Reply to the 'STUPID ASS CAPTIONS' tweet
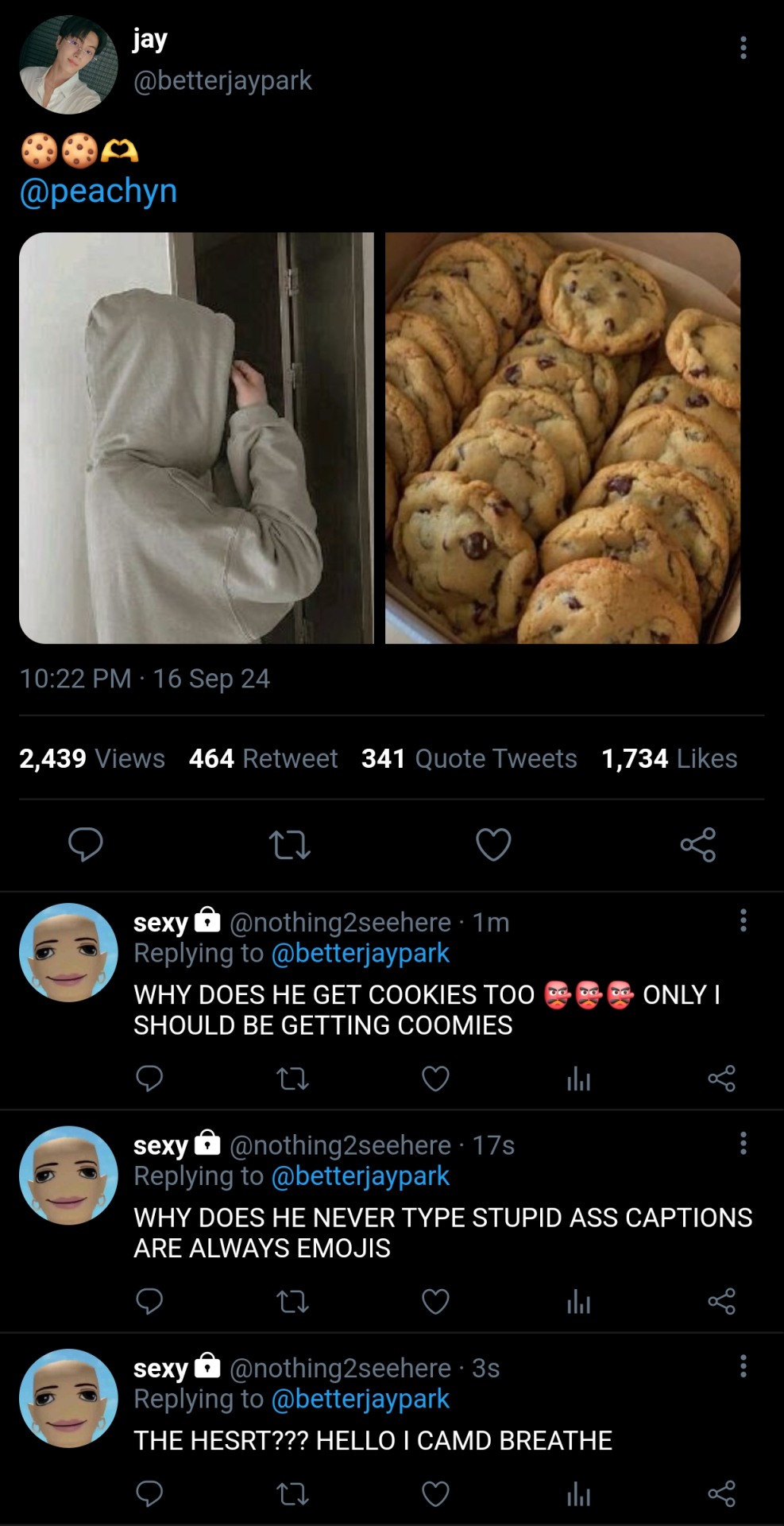 [x=149, y=1302]
